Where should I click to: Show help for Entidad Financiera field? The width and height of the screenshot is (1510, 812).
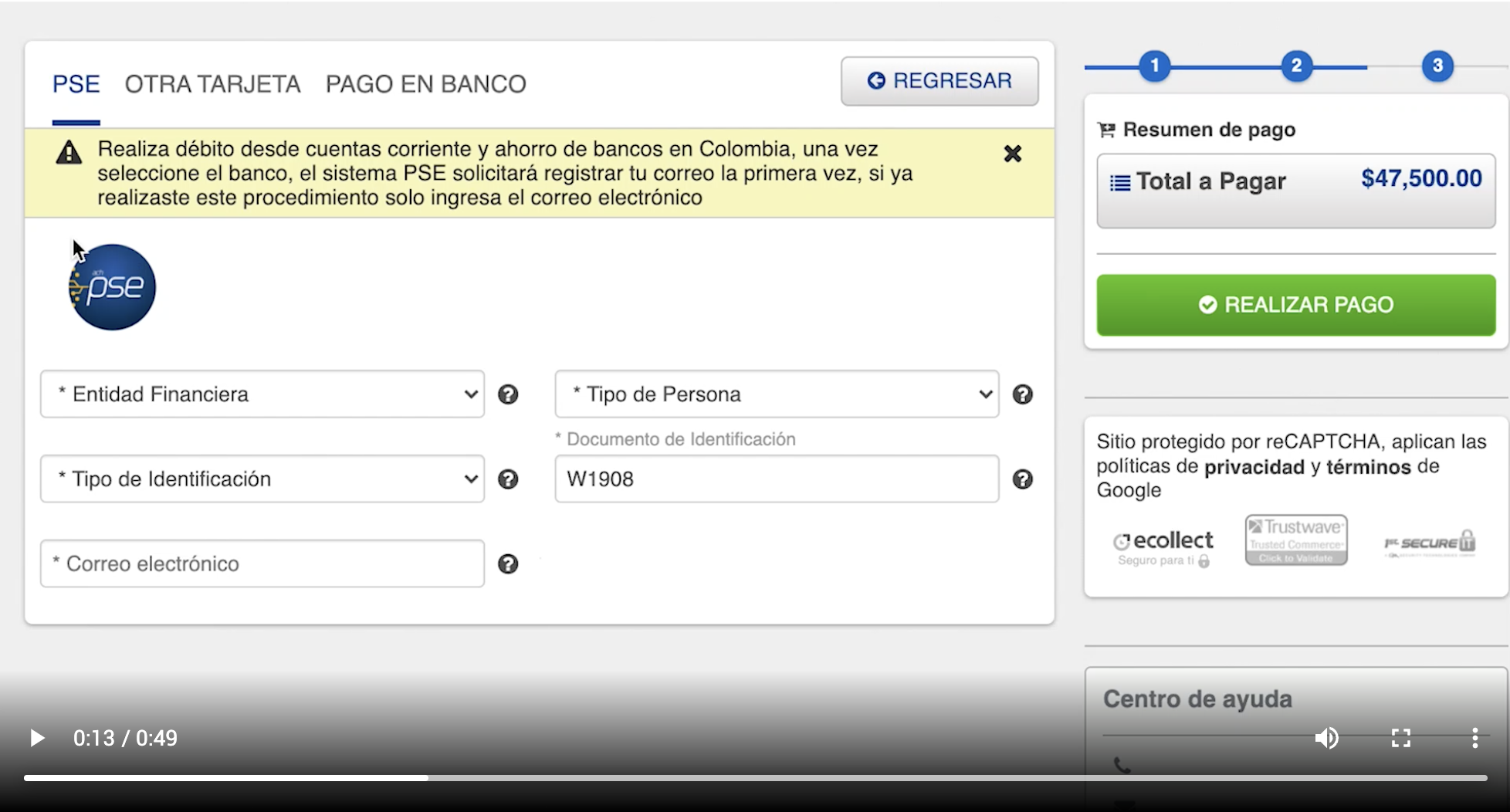click(x=508, y=394)
